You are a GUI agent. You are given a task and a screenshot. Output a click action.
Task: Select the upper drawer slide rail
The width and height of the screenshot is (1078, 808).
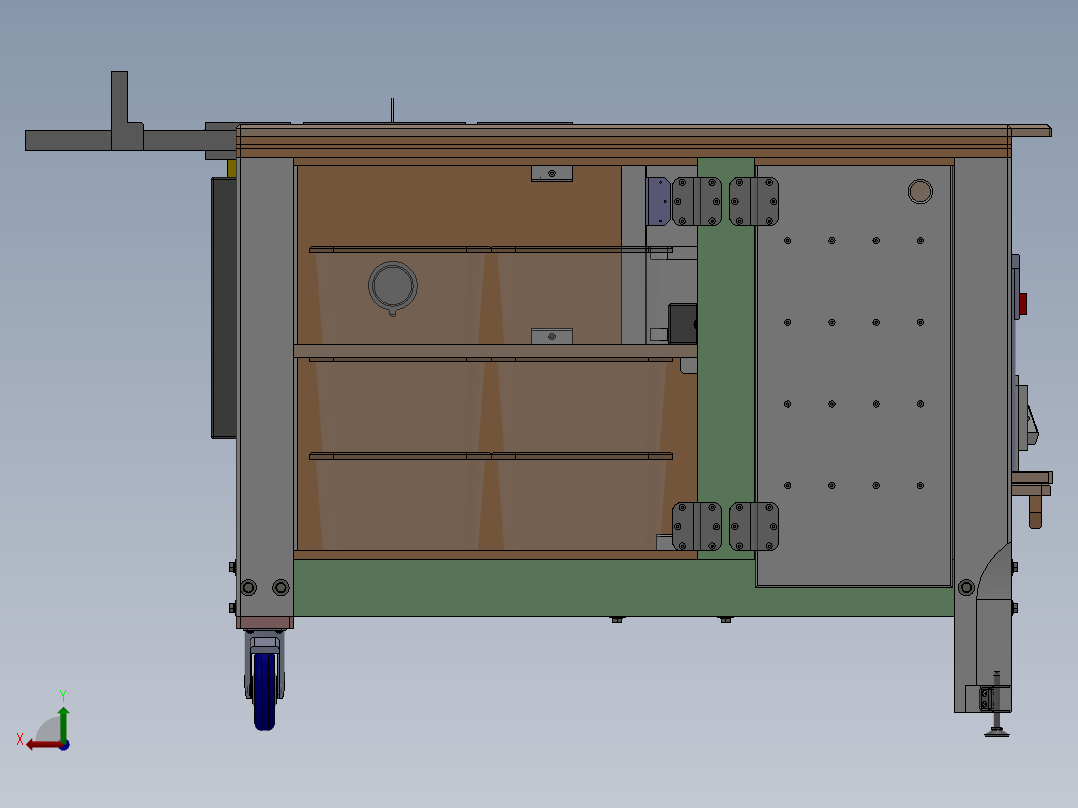click(491, 250)
